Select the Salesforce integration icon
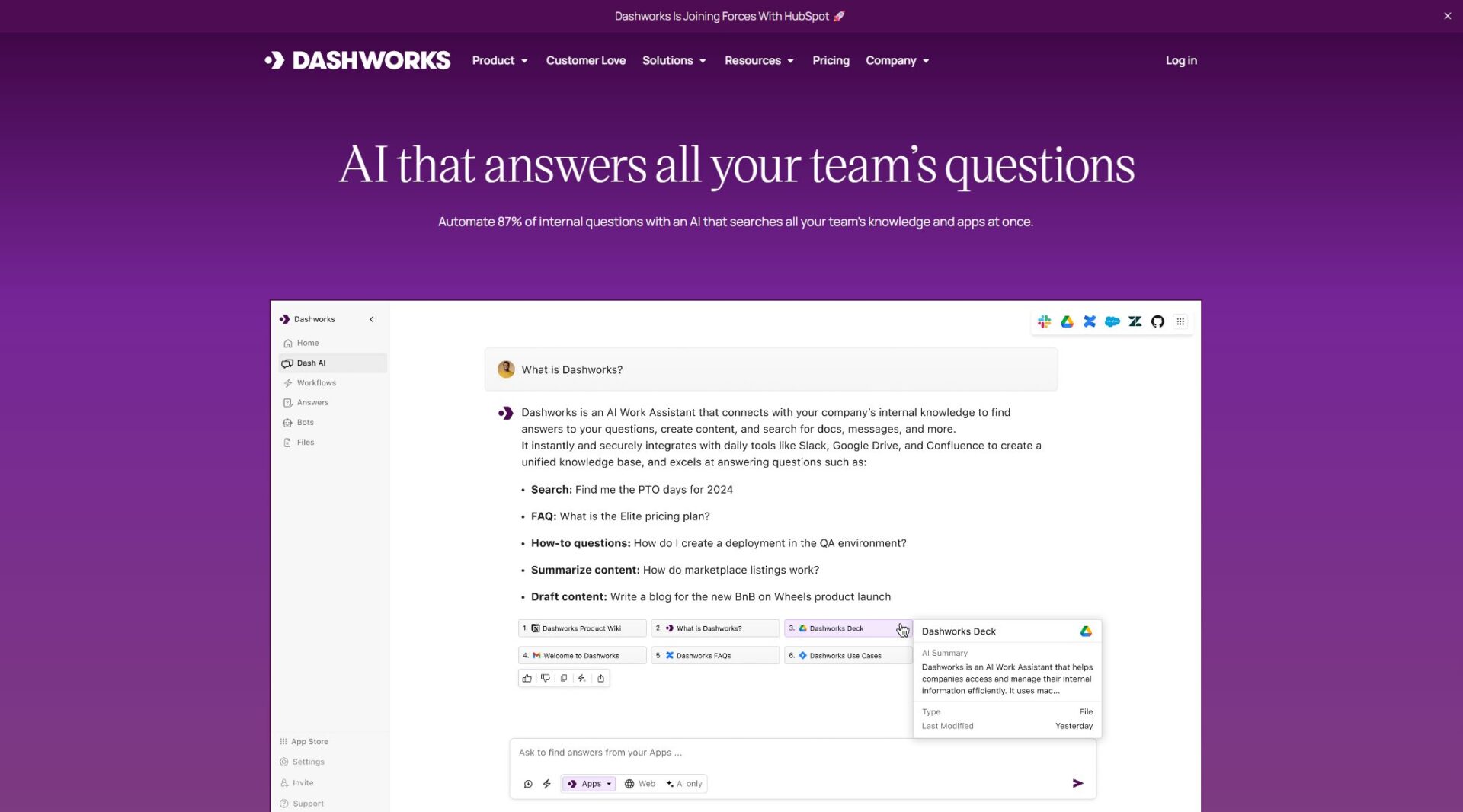1463x812 pixels. tap(1112, 321)
